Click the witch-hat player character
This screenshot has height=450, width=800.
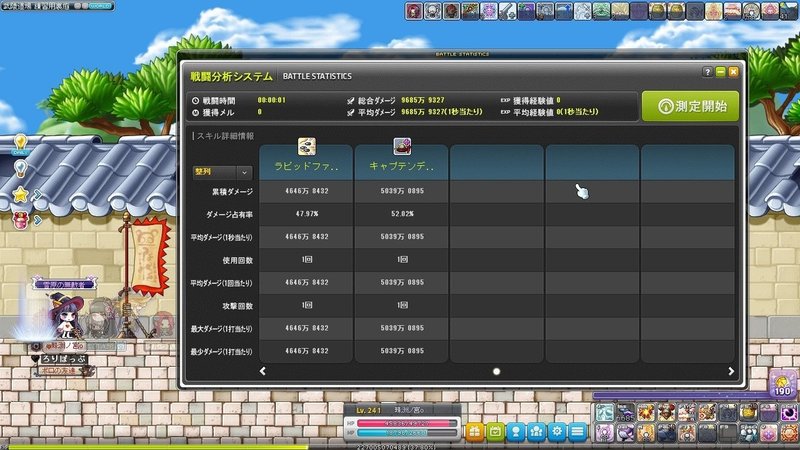tap(66, 316)
